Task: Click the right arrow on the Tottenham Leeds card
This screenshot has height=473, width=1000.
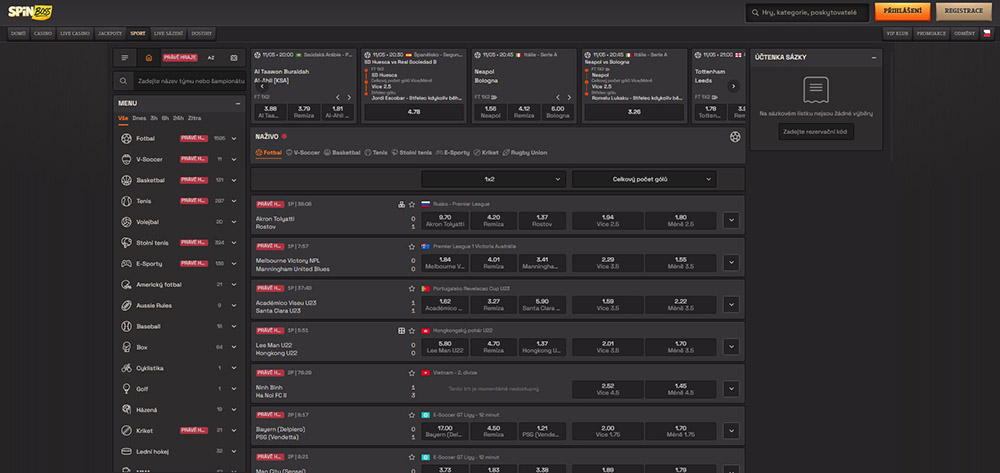Action: coord(733,86)
